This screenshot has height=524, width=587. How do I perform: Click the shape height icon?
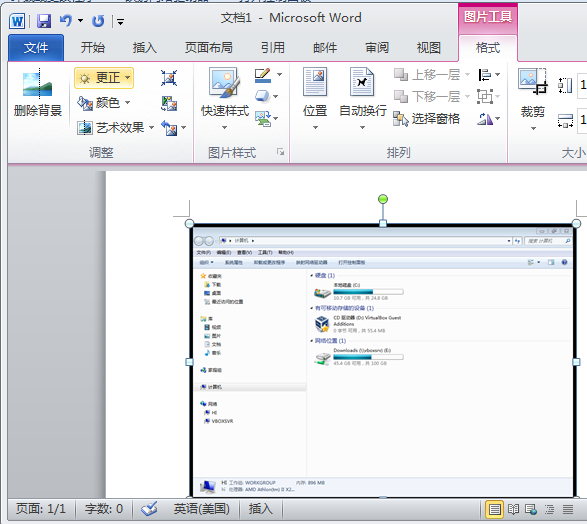pyautogui.click(x=565, y=85)
